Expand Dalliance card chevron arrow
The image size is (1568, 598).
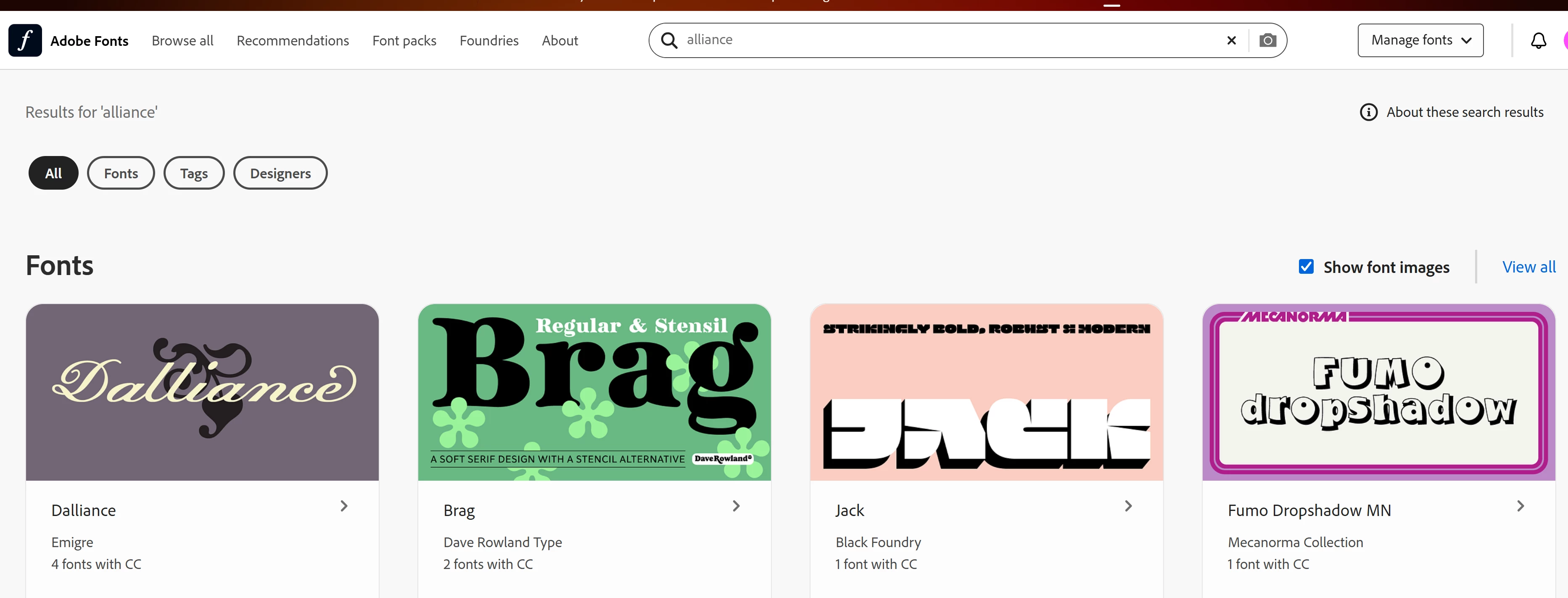tap(344, 505)
